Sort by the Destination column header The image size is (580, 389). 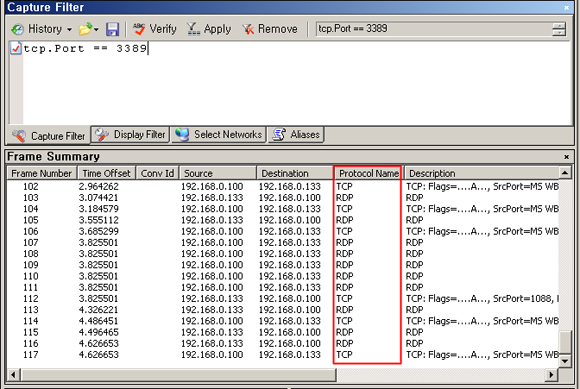coord(295,173)
